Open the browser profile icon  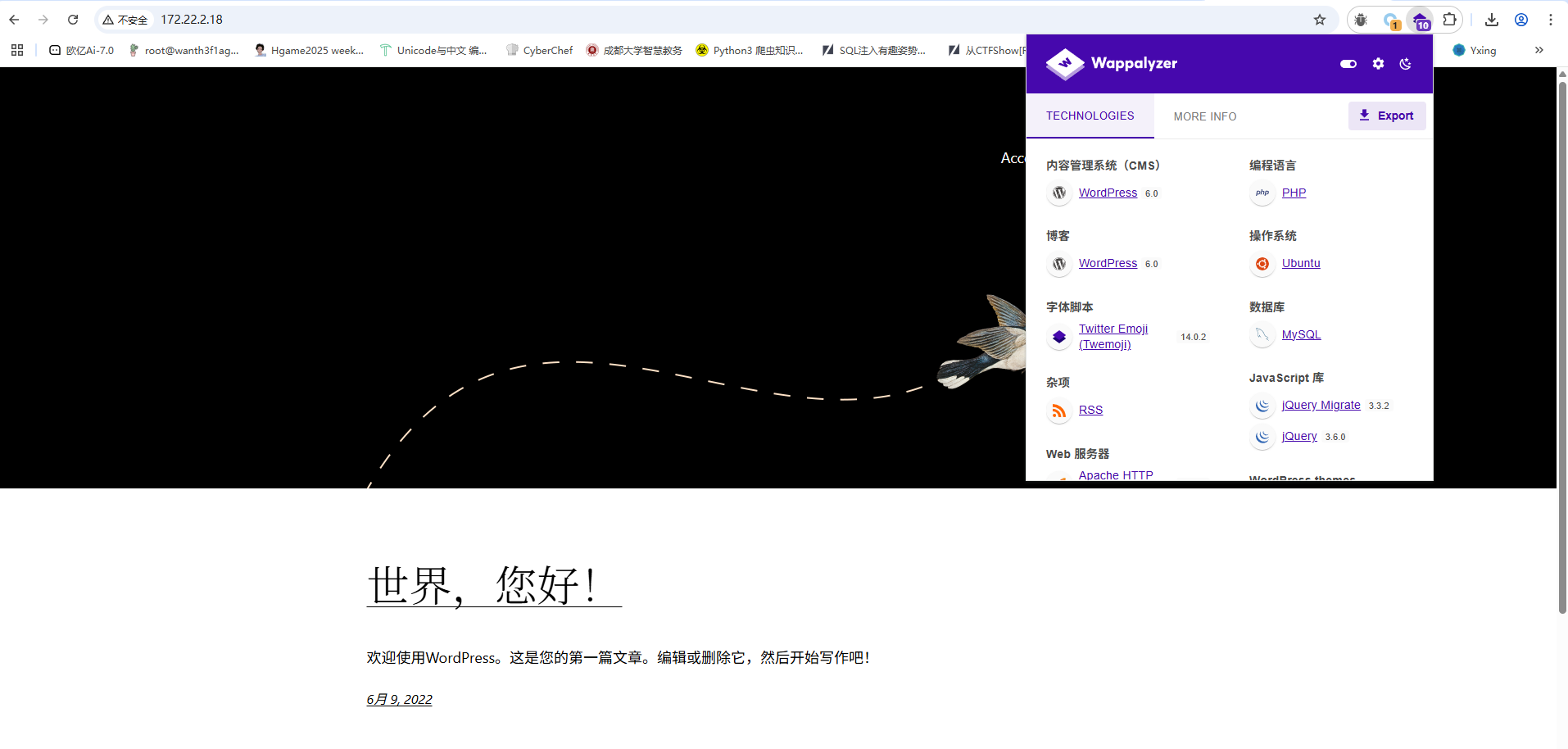point(1521,20)
